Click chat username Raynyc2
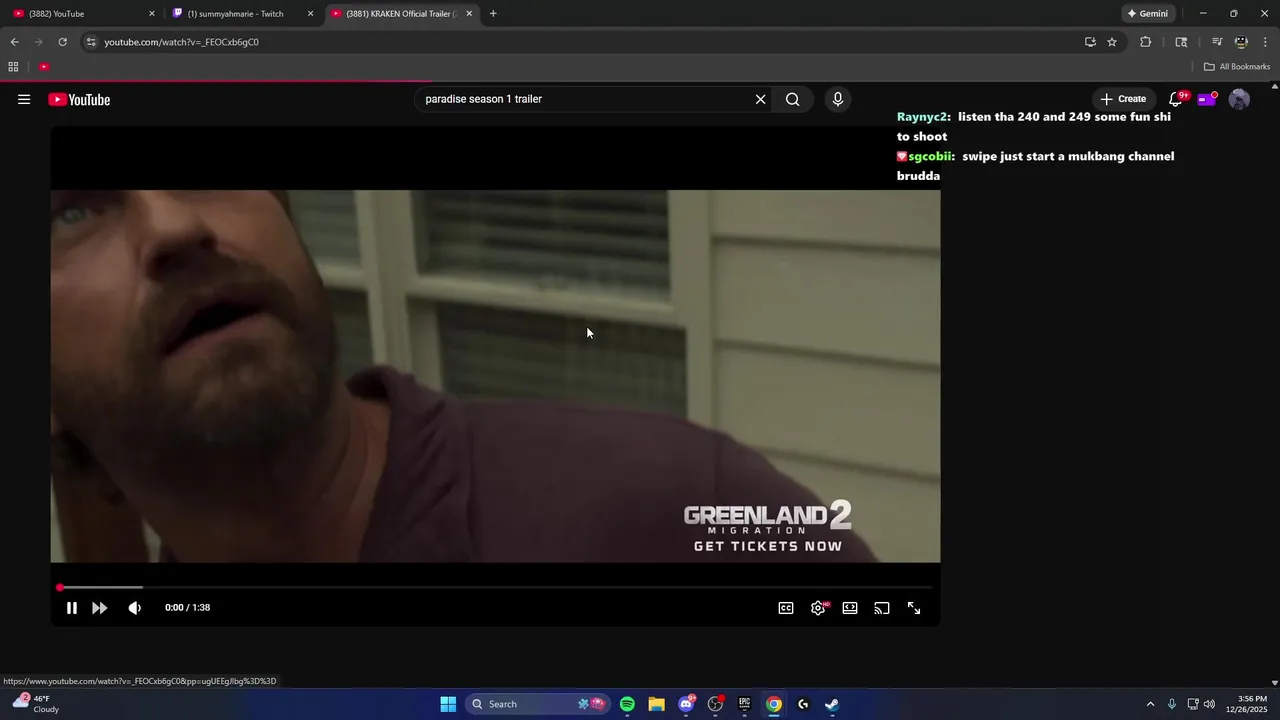 [x=923, y=117]
